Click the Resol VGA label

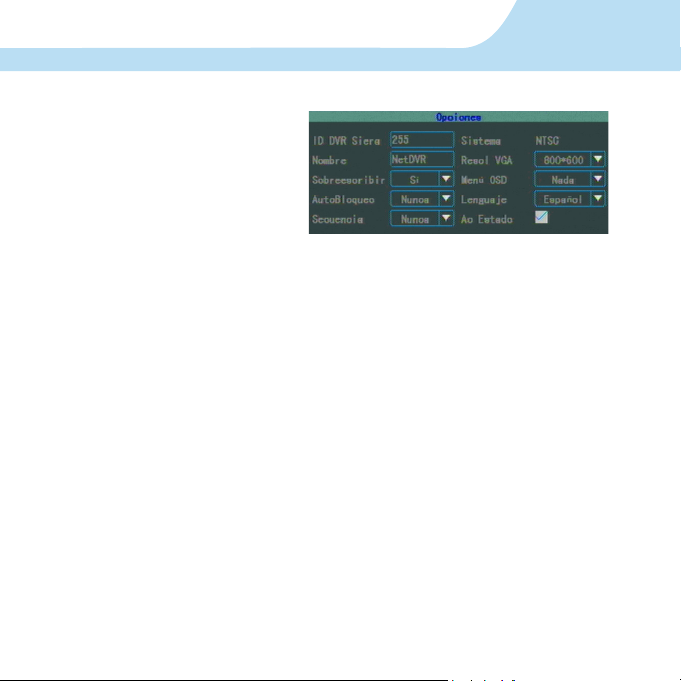(486, 160)
